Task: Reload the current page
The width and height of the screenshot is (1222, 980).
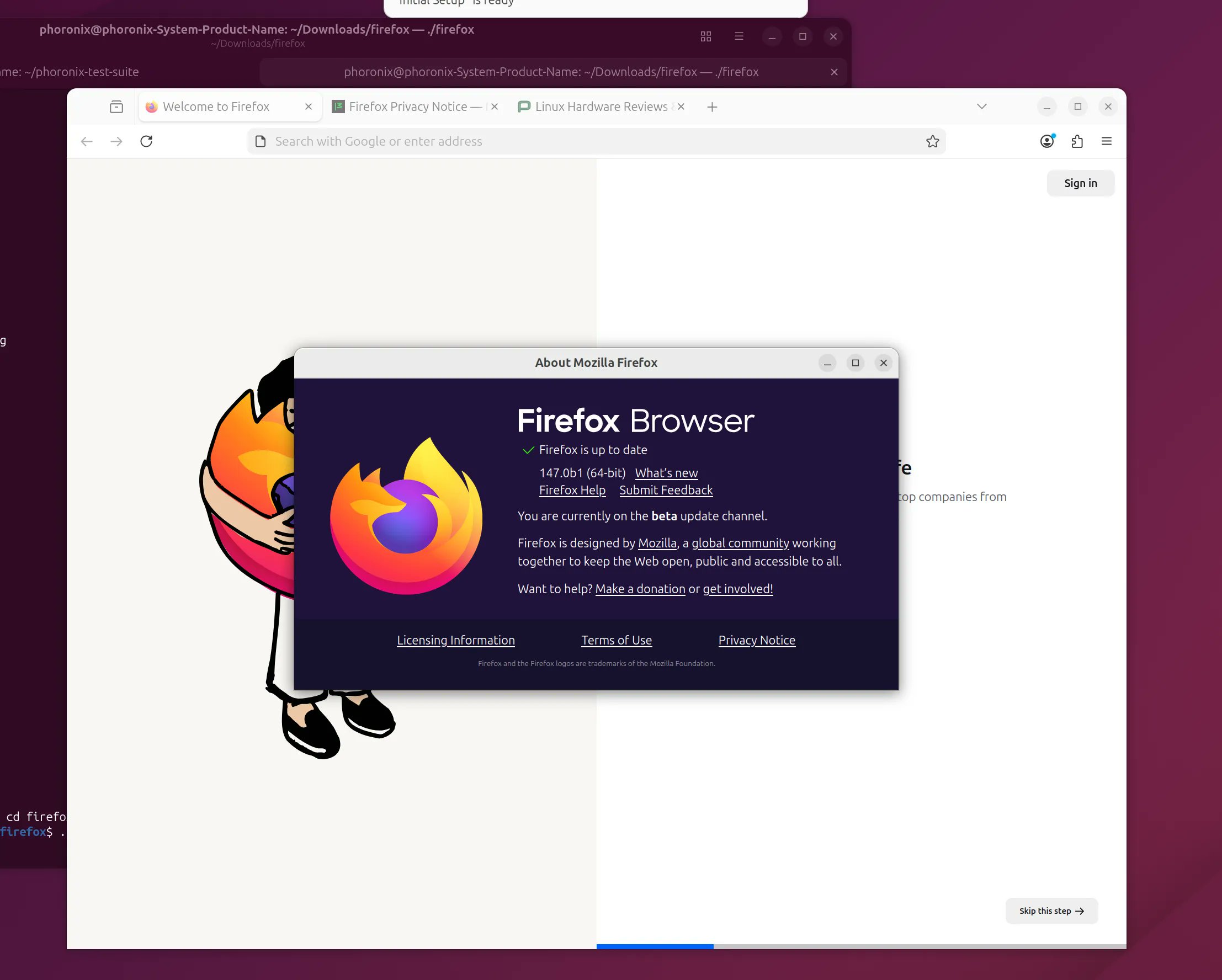Action: 146,141
